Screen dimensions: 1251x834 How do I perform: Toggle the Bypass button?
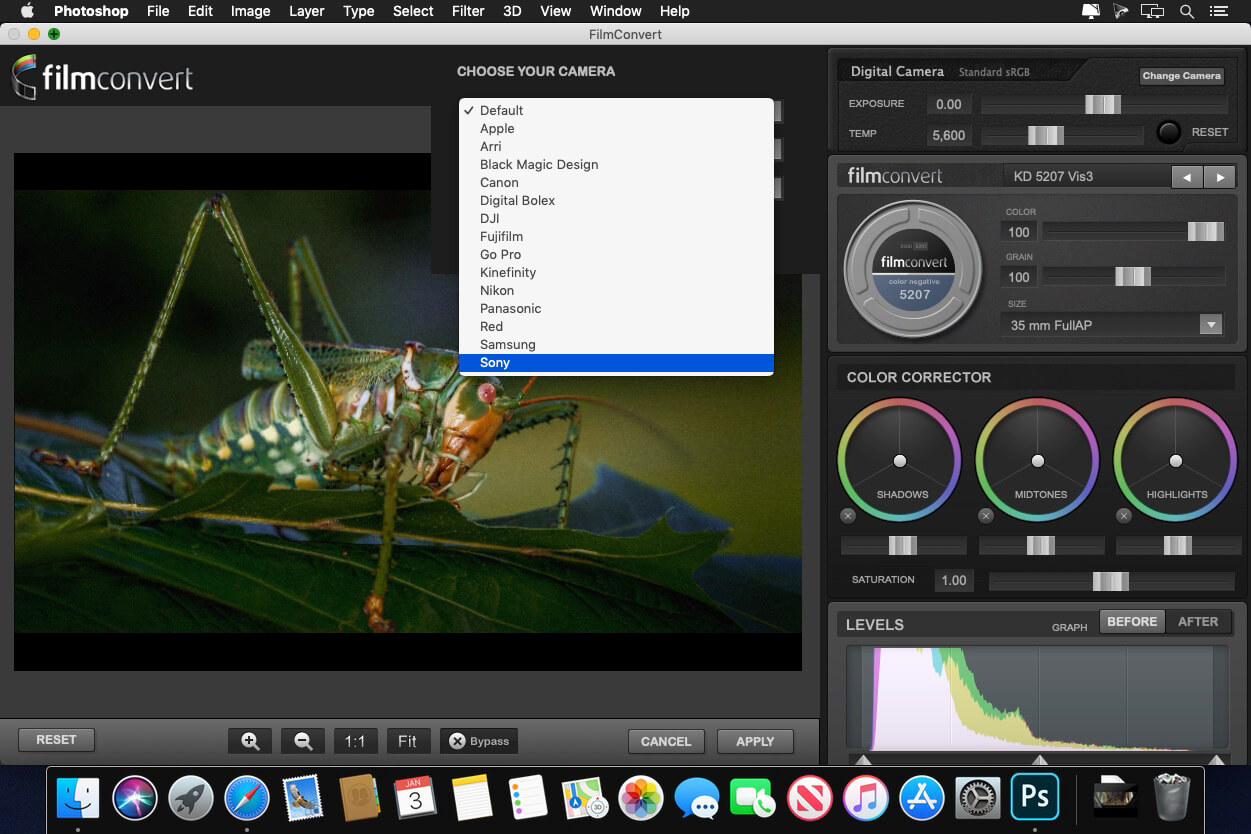479,741
